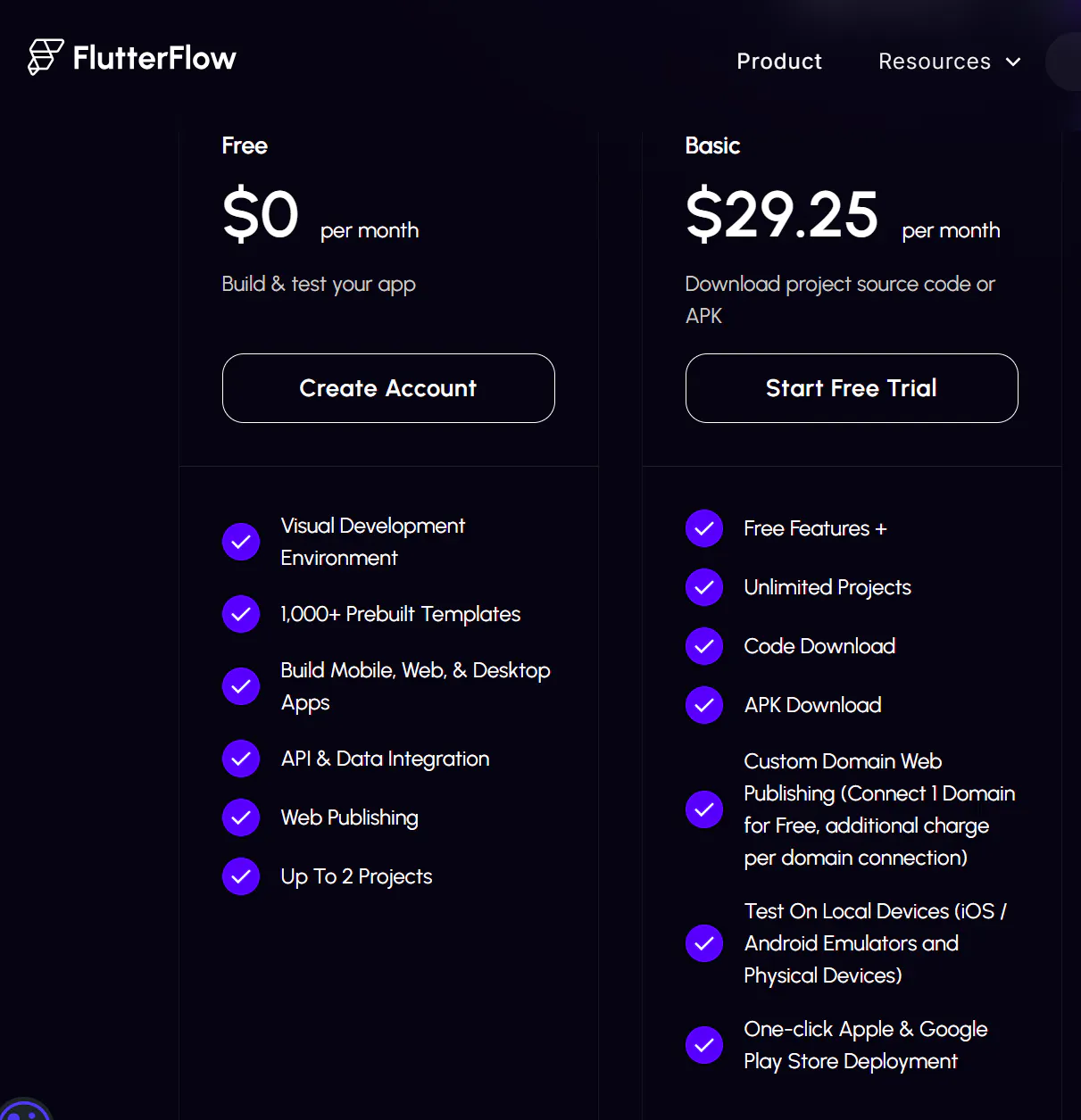Click the chevron next to Resources
Viewport: 1081px width, 1120px height.
pos(1013,62)
